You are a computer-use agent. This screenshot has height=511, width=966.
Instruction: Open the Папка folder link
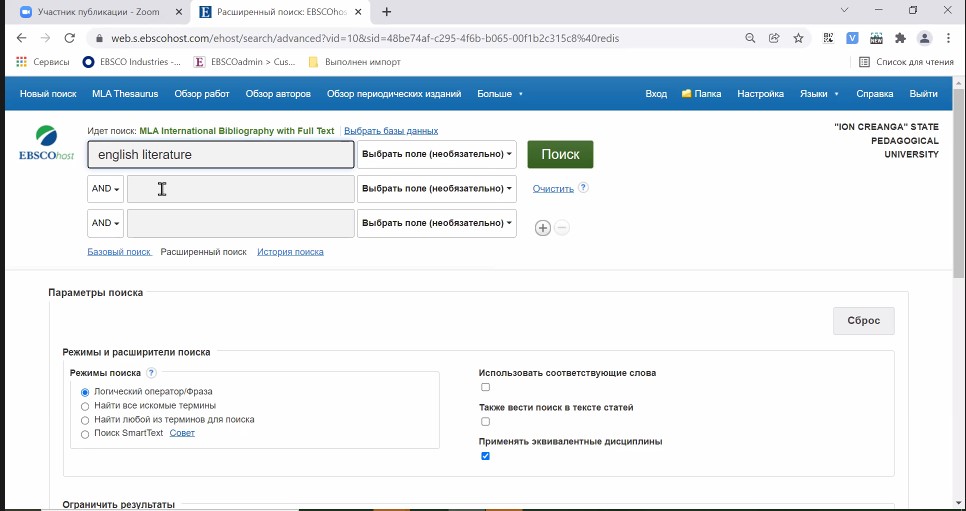click(x=701, y=94)
